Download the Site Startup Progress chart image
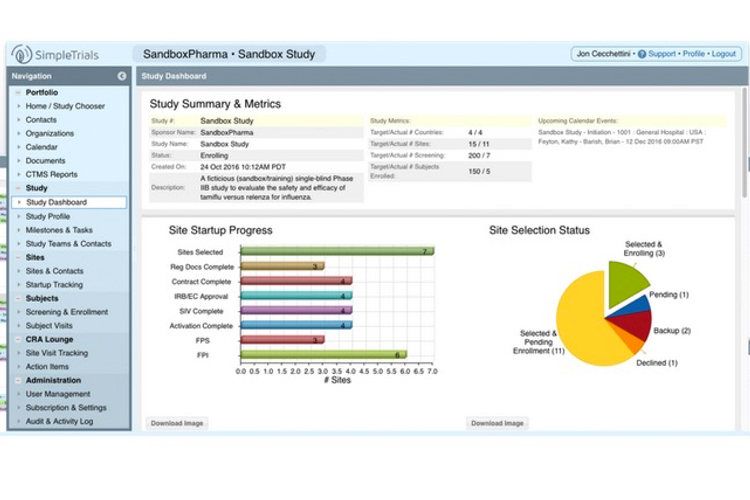 pos(177,423)
